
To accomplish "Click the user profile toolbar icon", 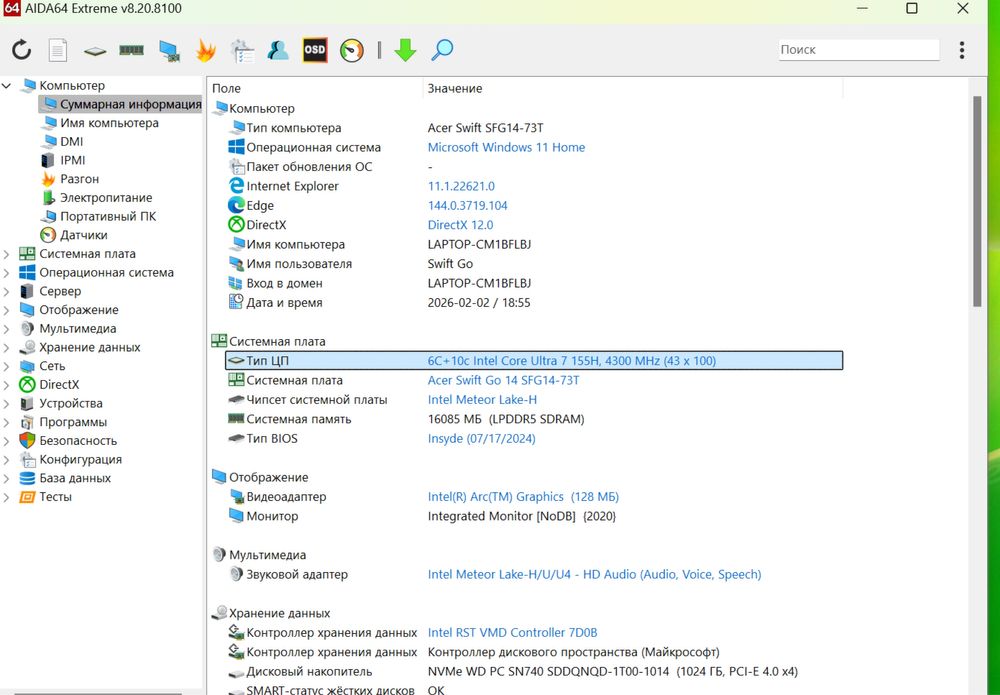I will 278,50.
